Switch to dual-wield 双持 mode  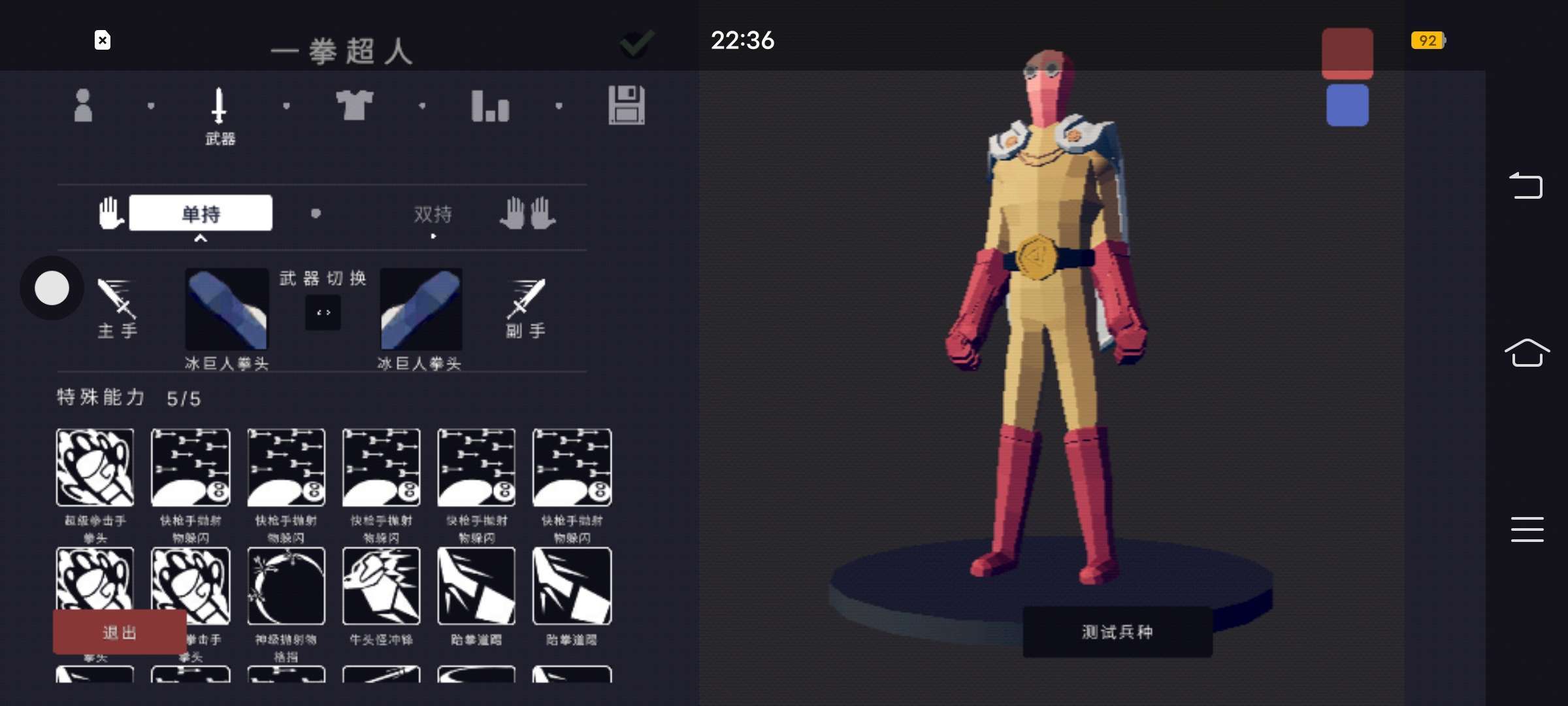(433, 214)
